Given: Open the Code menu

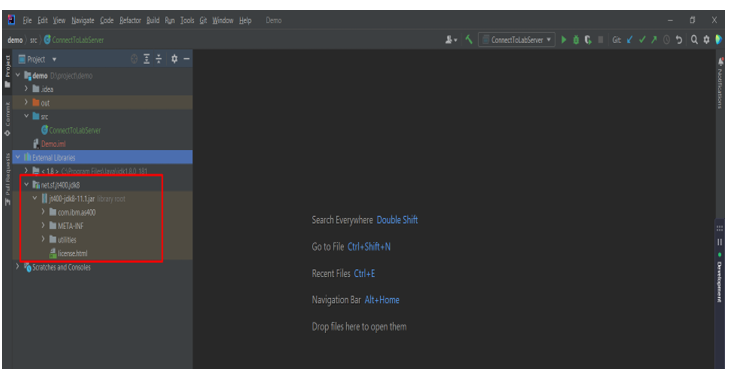Looking at the screenshot, I should (107, 20).
